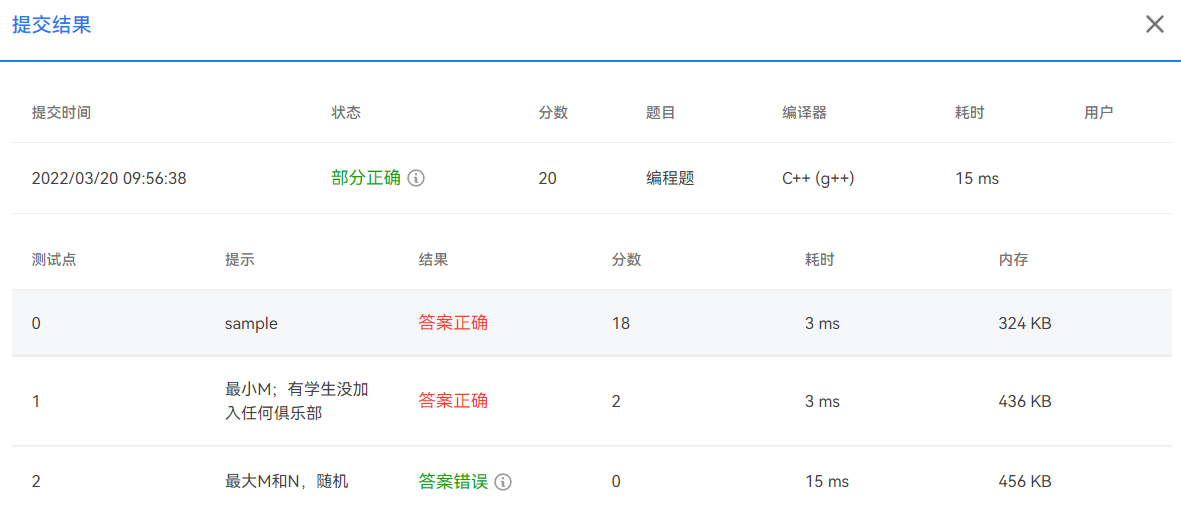Click 3 ms time in the sample row
Viewport: 1181px width, 510px height.
[822, 323]
